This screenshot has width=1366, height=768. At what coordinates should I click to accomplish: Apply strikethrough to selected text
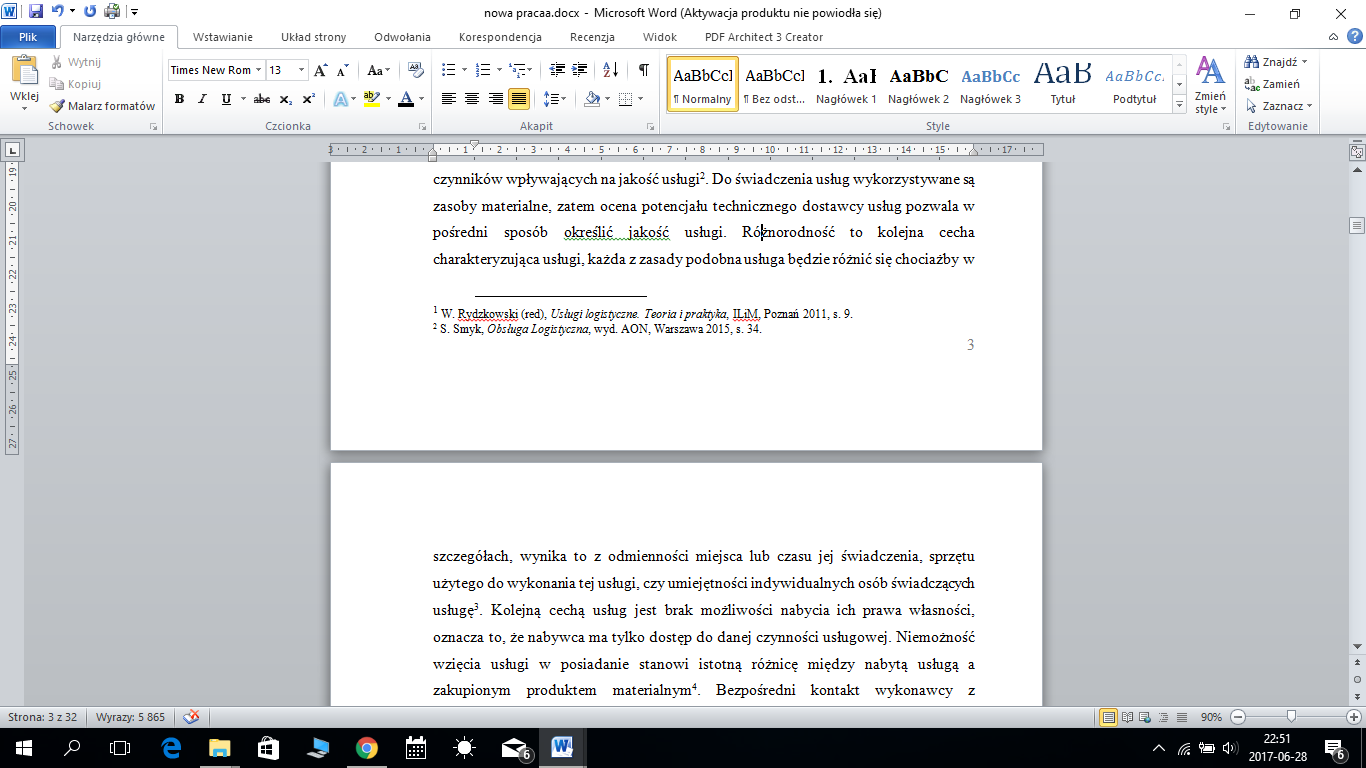coord(262,99)
